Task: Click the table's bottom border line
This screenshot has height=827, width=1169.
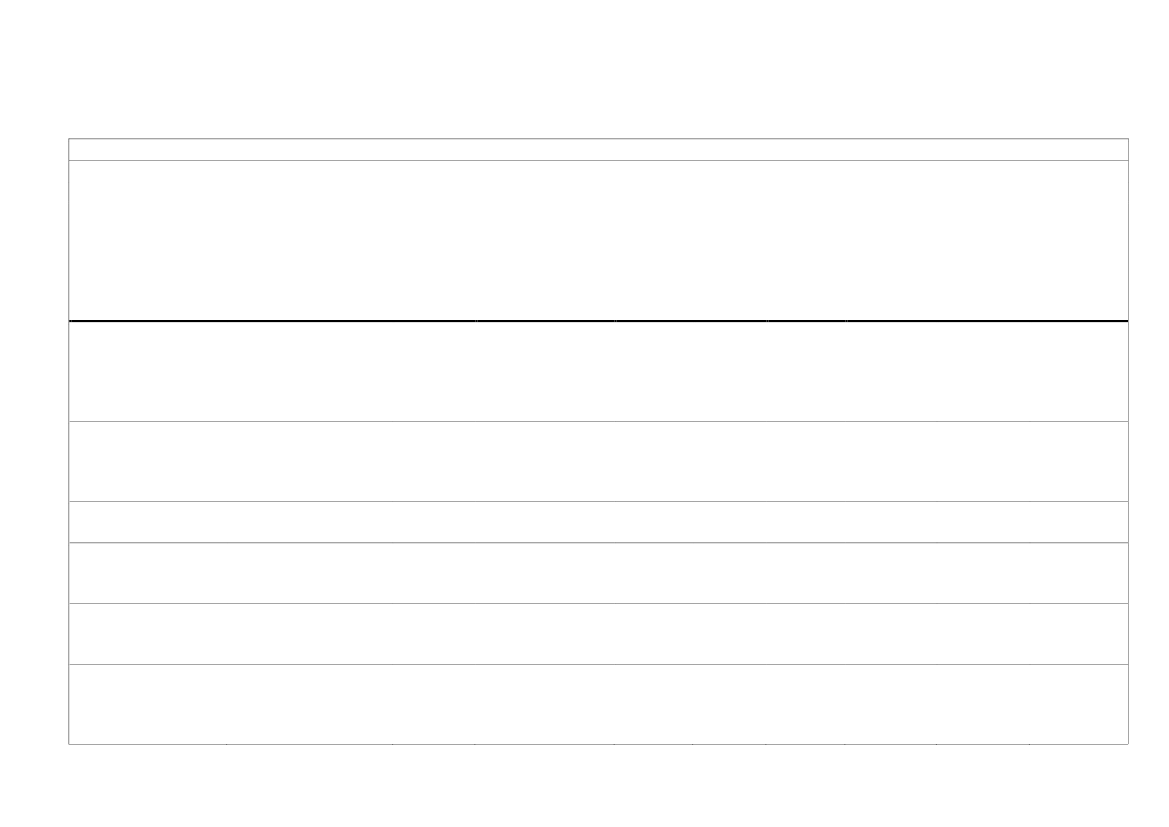Action: [598, 744]
